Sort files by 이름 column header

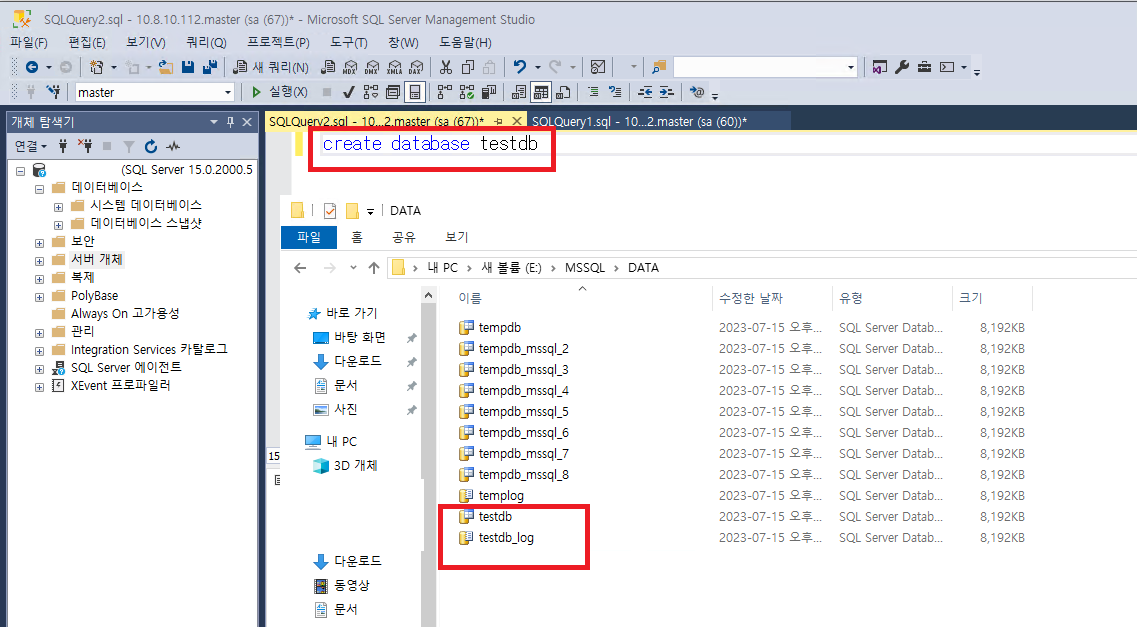click(470, 298)
